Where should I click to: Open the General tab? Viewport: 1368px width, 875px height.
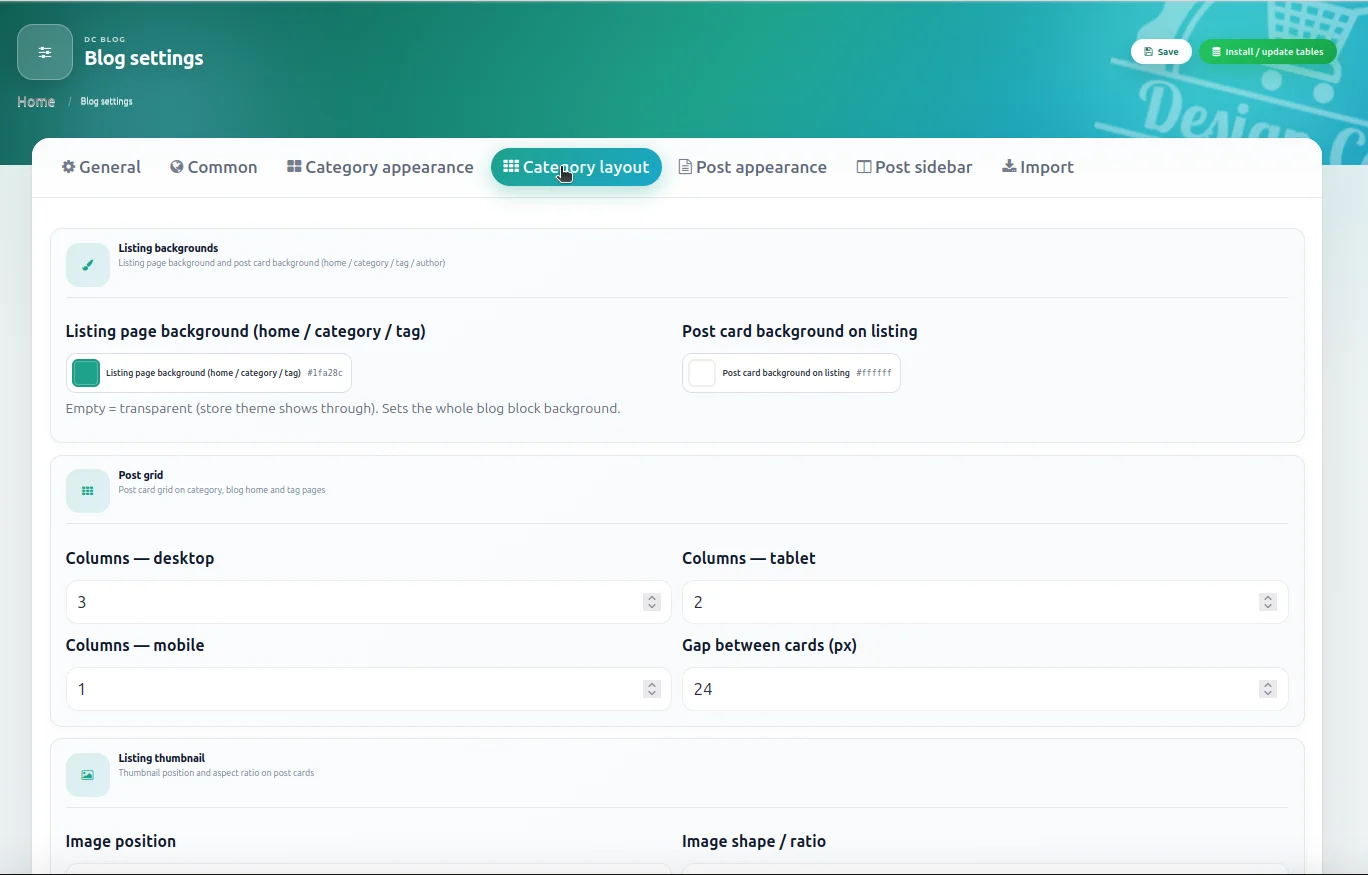click(101, 167)
